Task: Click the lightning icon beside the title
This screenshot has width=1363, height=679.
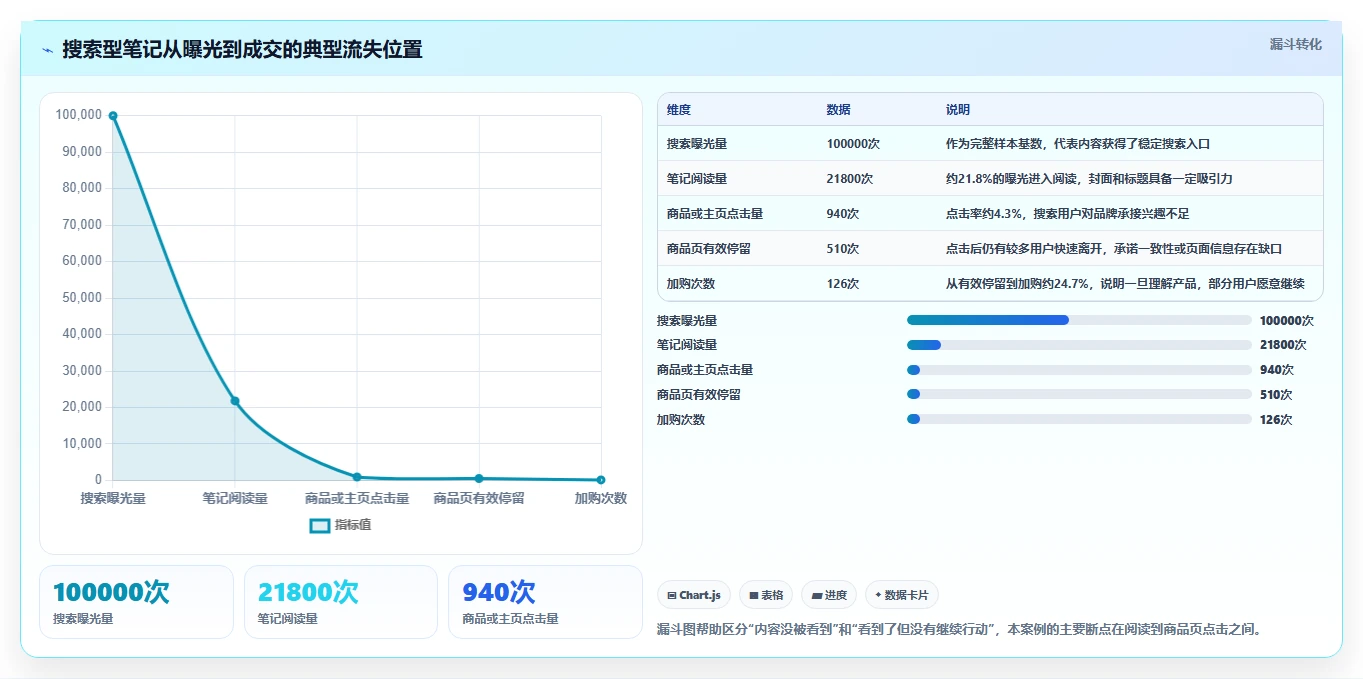Action: (x=47, y=50)
